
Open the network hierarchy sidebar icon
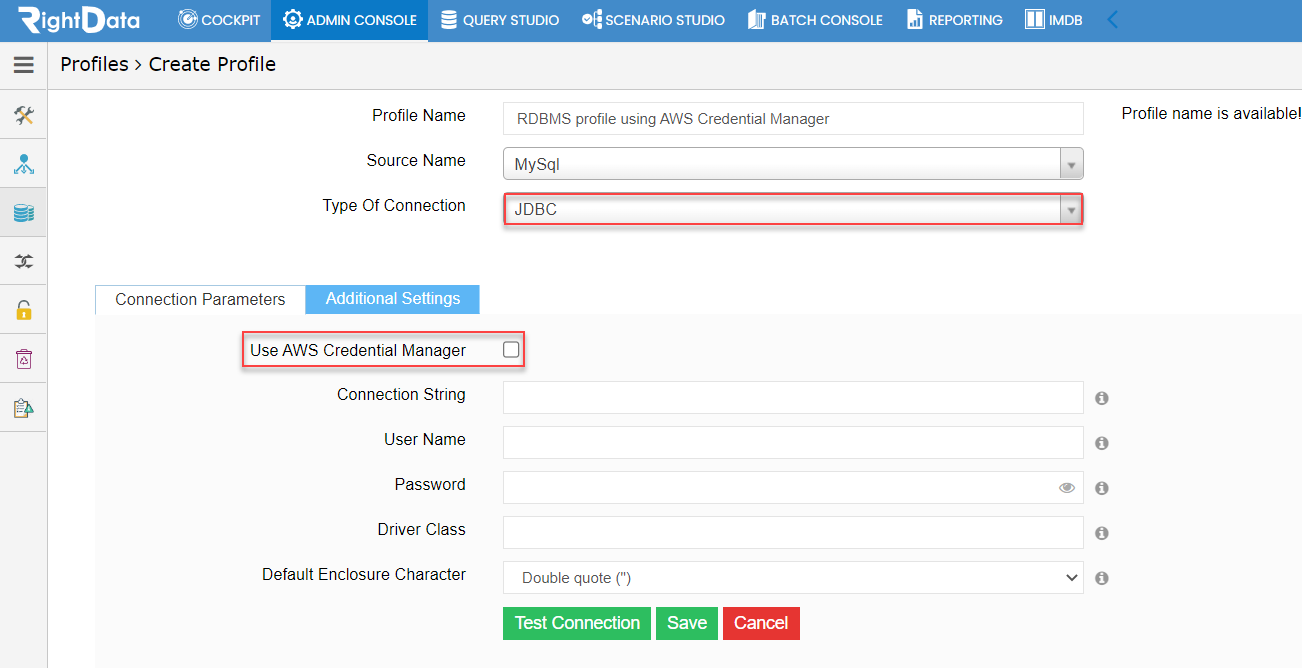point(24,164)
